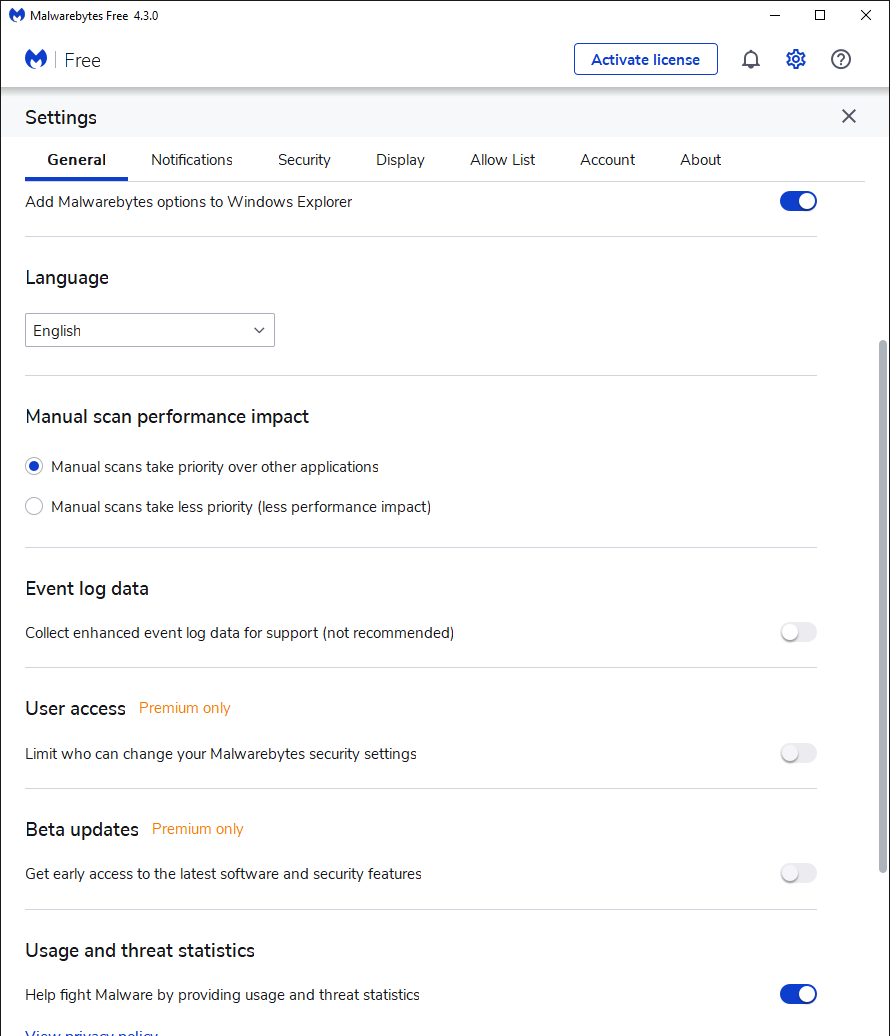890x1036 pixels.
Task: Select manual scans take less priority
Action: tap(35, 507)
